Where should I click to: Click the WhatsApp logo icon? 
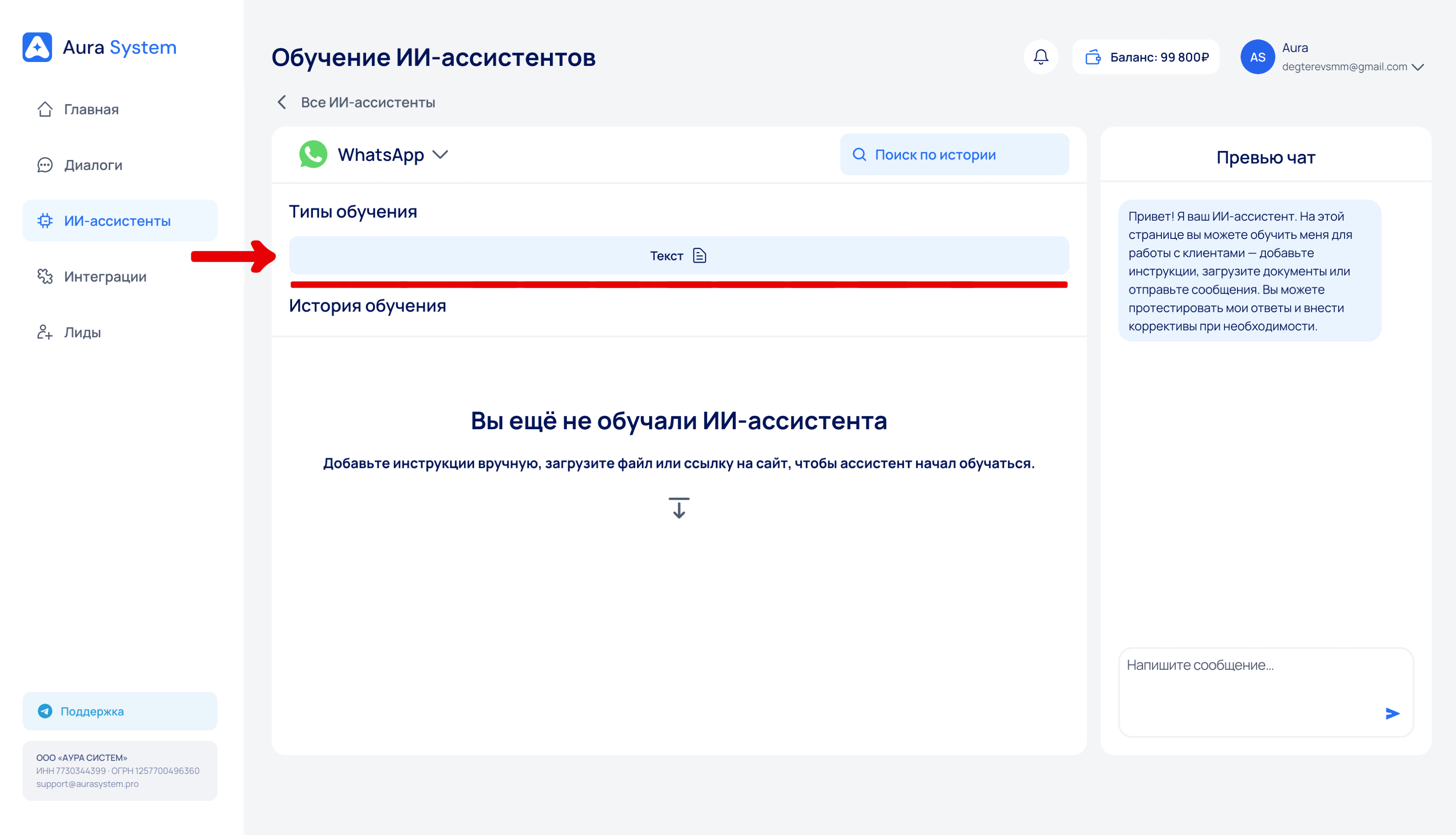pyautogui.click(x=313, y=154)
